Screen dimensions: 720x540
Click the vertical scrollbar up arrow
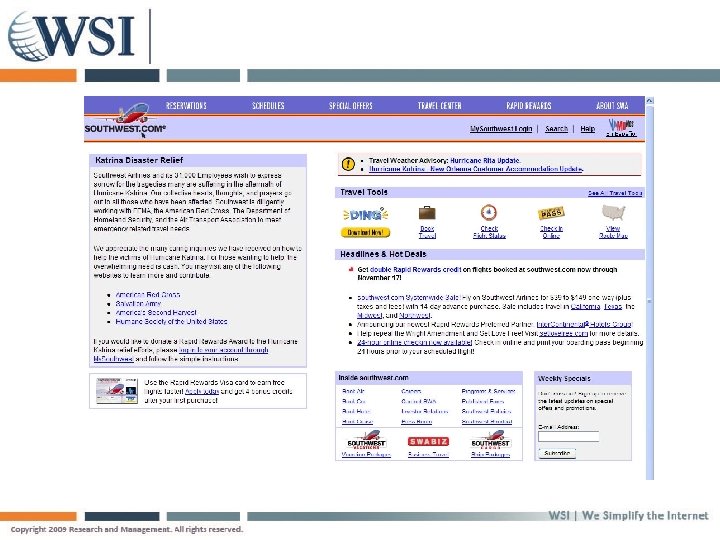(649, 100)
